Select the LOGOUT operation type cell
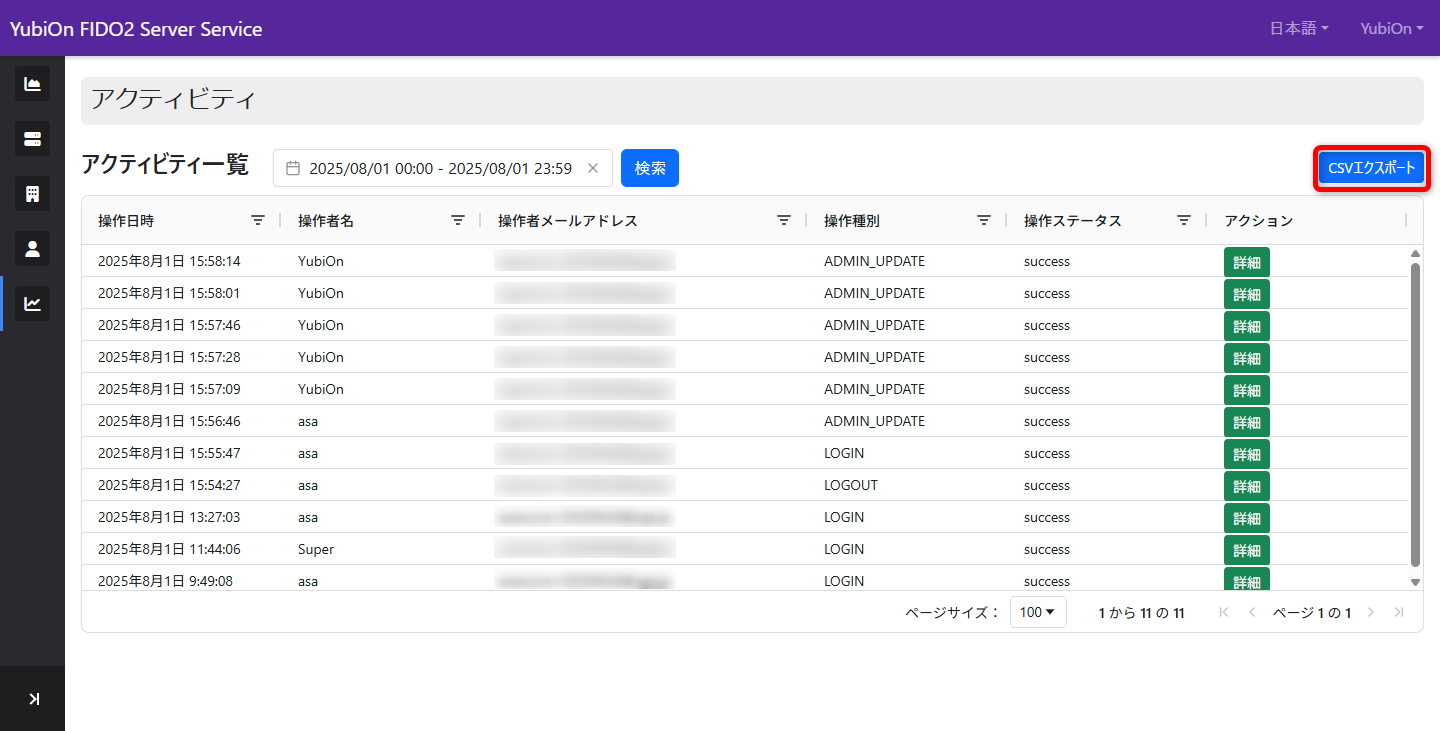The height and width of the screenshot is (731, 1440). point(851,485)
